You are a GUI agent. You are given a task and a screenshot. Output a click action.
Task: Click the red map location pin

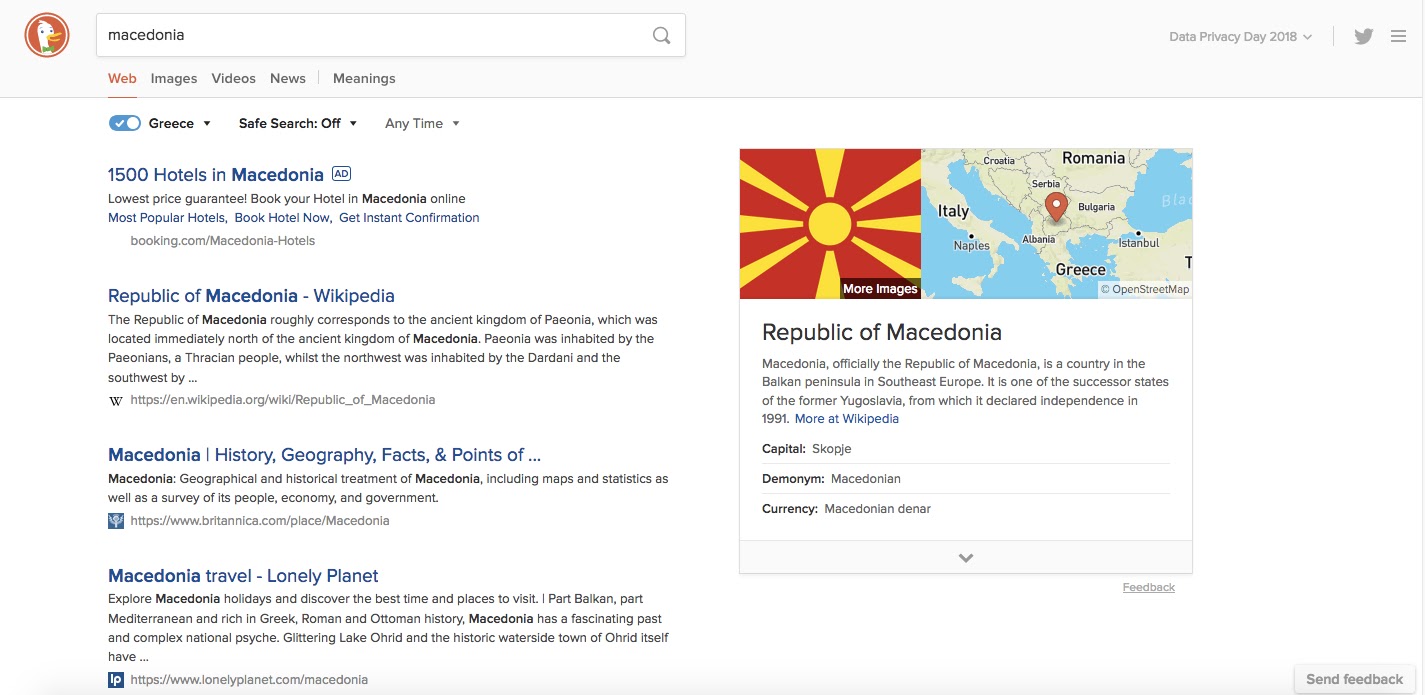click(1056, 208)
